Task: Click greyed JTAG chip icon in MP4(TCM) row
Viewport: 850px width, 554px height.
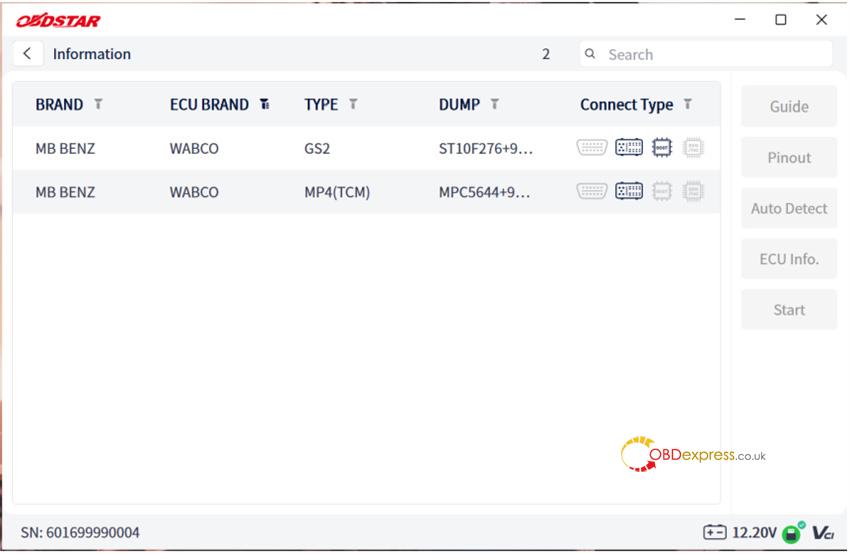Action: pos(693,191)
